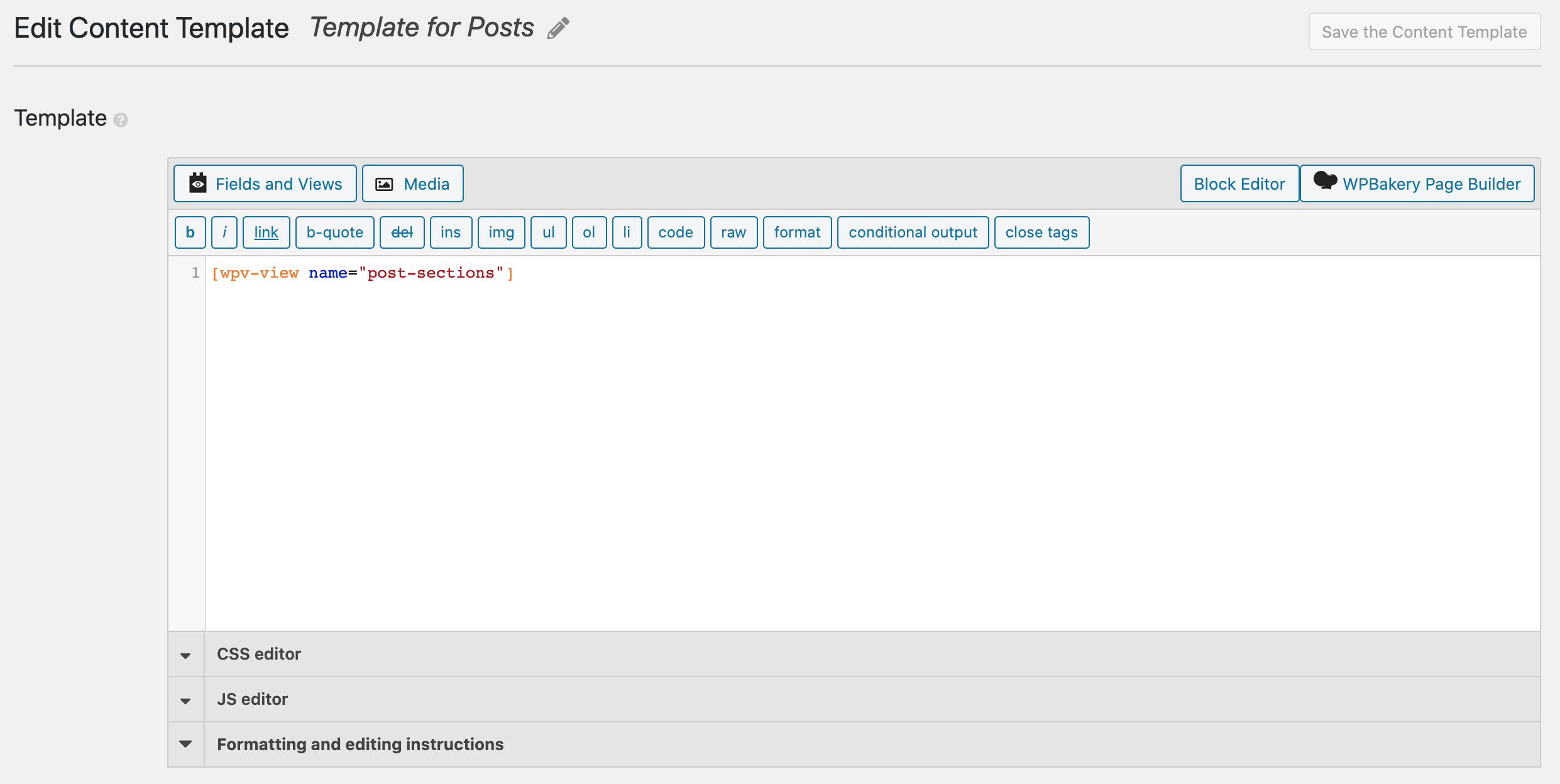The image size is (1560, 784).
Task: Insert a link tag from the toolbar
Action: (266, 232)
